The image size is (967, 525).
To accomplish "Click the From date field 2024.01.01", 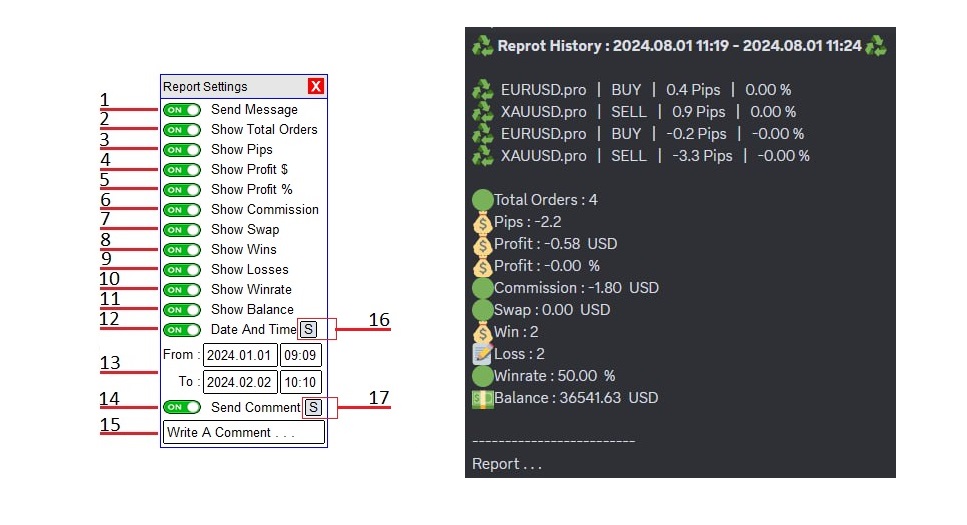I will [x=240, y=355].
